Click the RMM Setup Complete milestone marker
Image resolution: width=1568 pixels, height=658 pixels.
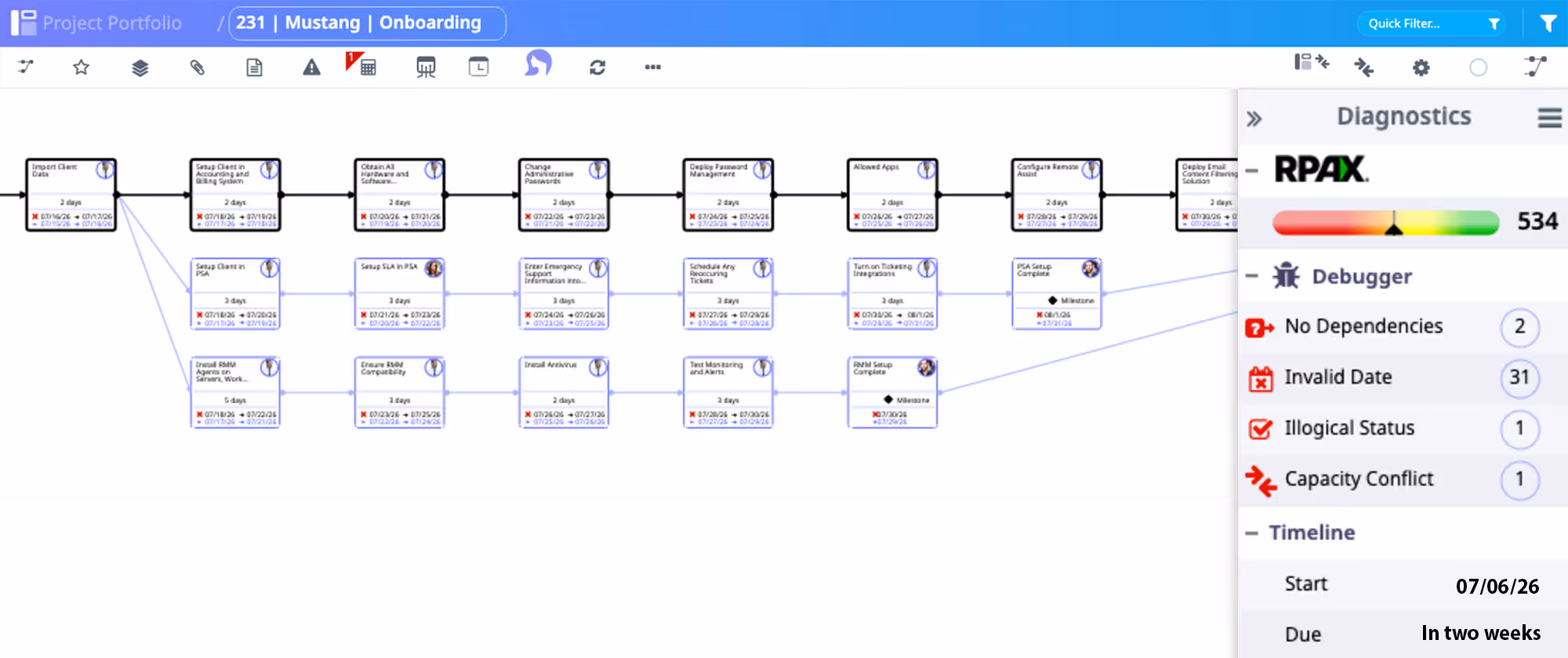[888, 399]
